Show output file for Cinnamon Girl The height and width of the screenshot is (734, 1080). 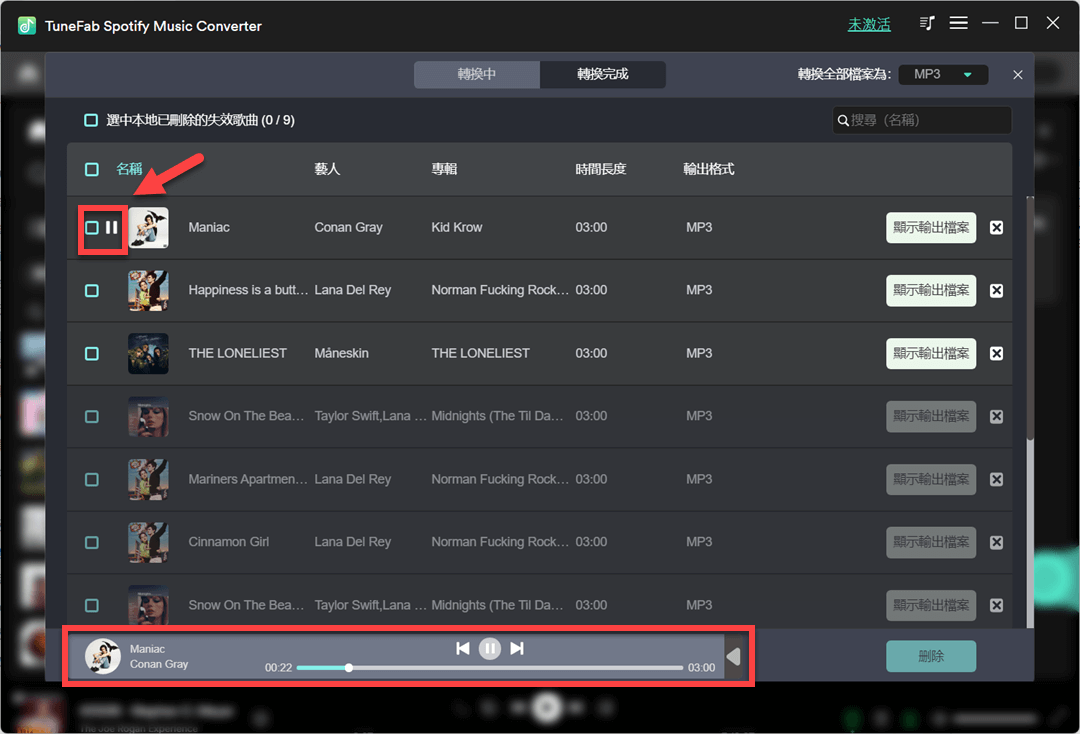coord(931,543)
